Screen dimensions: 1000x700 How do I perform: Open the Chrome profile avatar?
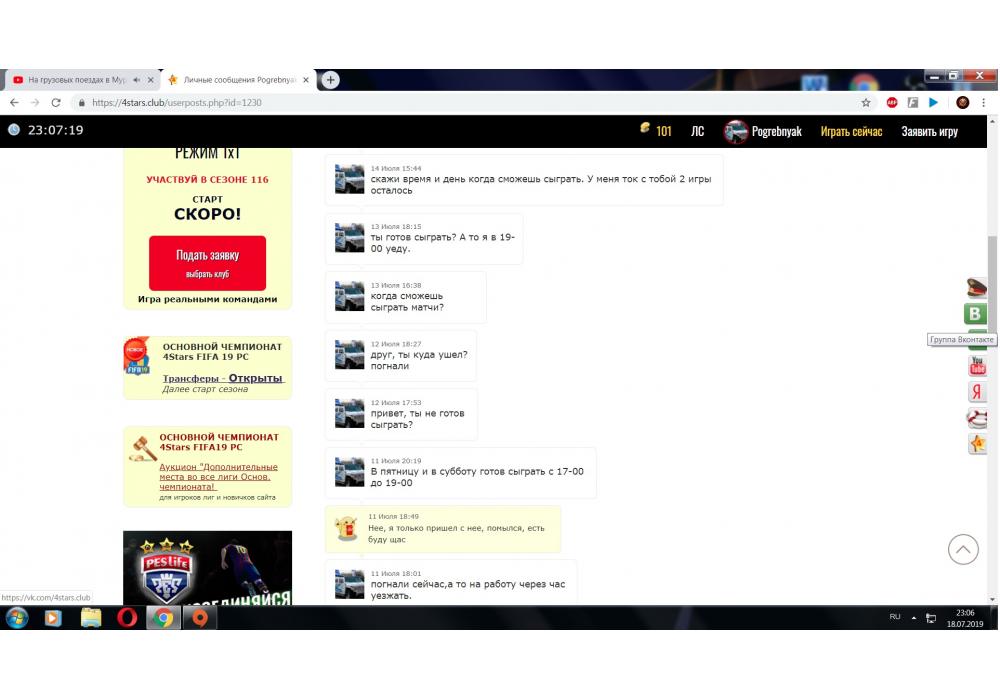pos(962,103)
